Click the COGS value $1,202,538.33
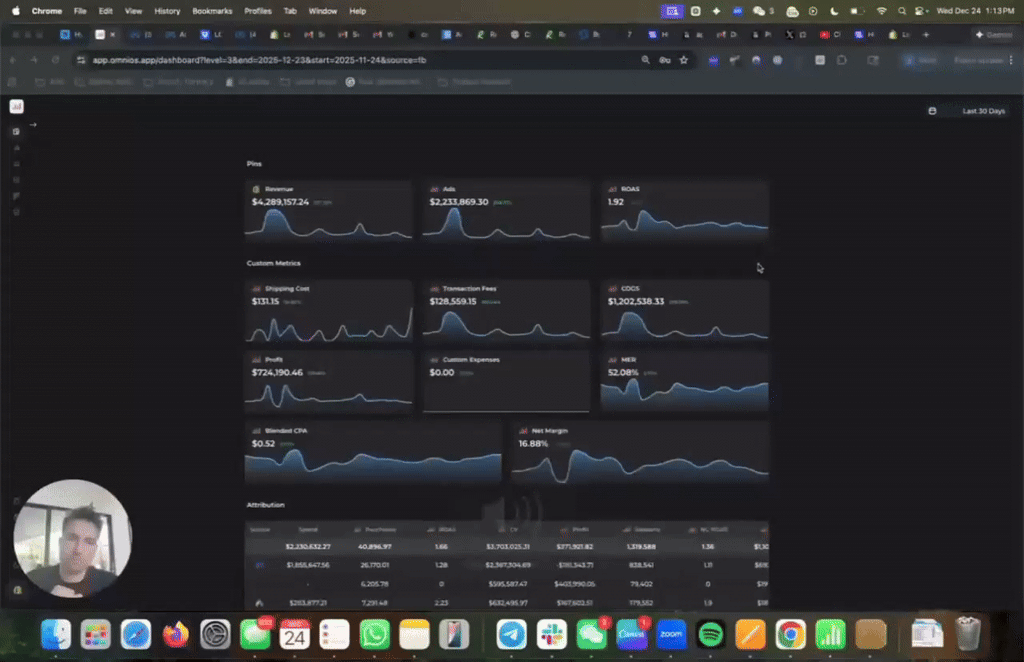The image size is (1024, 662). [635, 301]
